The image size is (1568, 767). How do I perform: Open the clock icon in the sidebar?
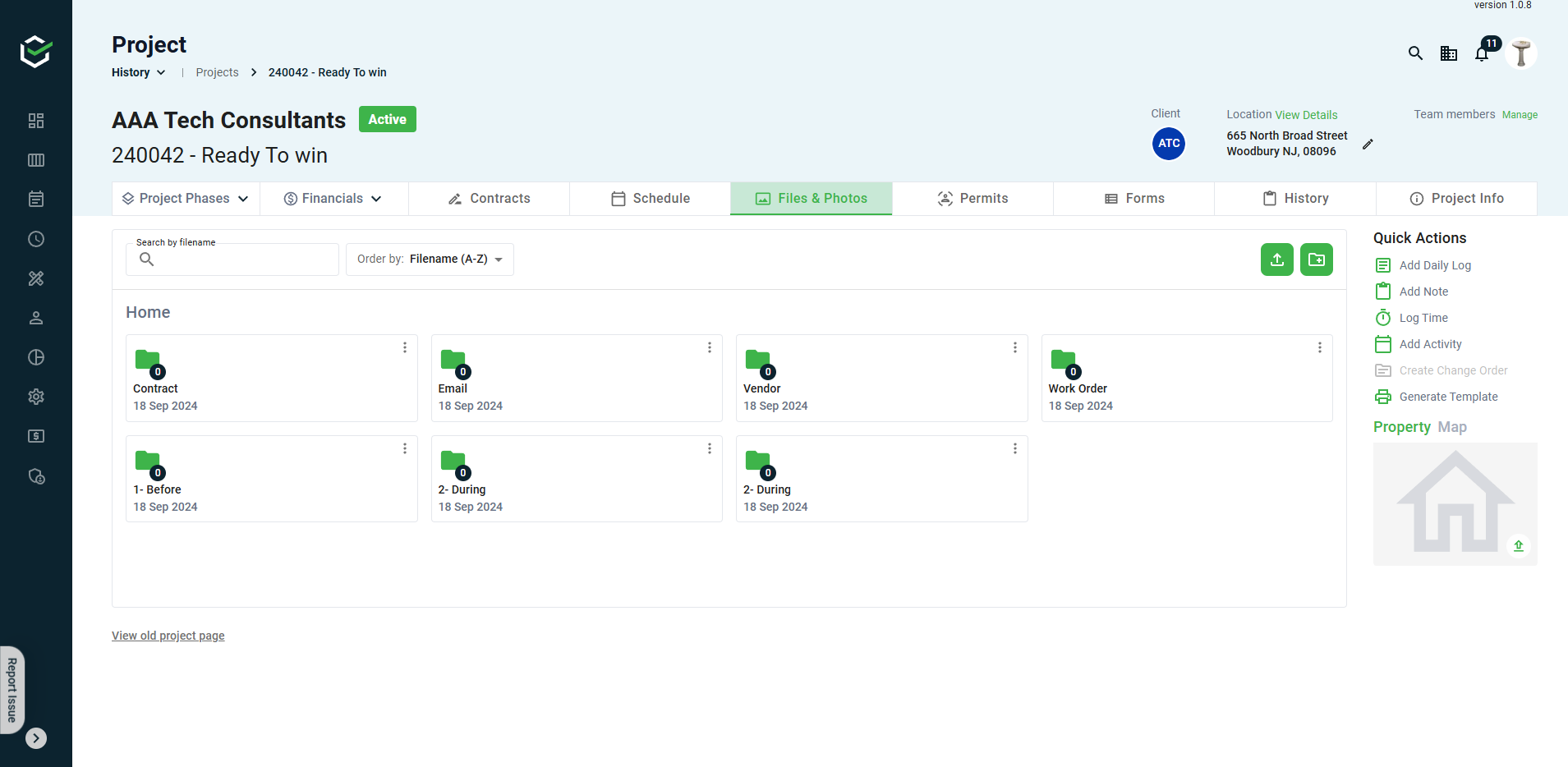tap(36, 239)
